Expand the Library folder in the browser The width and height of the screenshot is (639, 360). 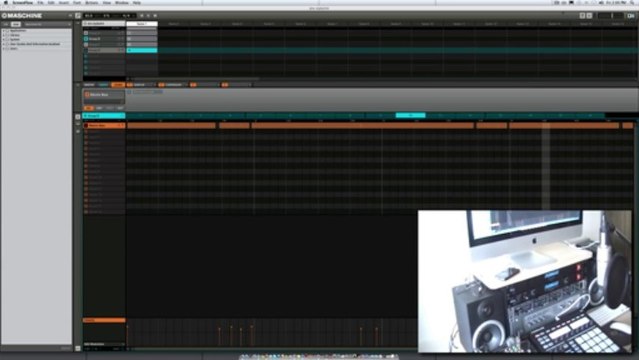pos(4,35)
